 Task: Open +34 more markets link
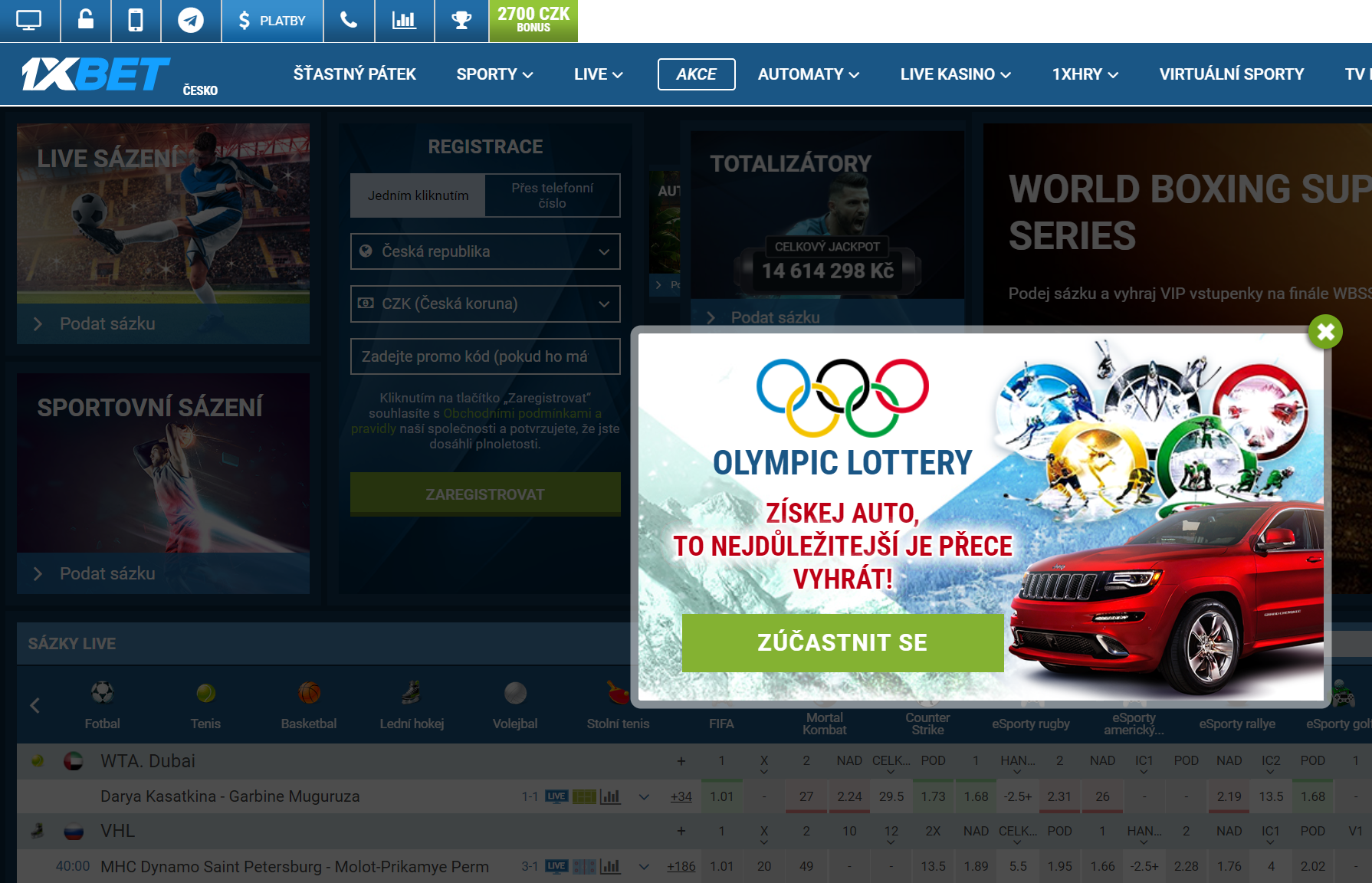coord(681,796)
